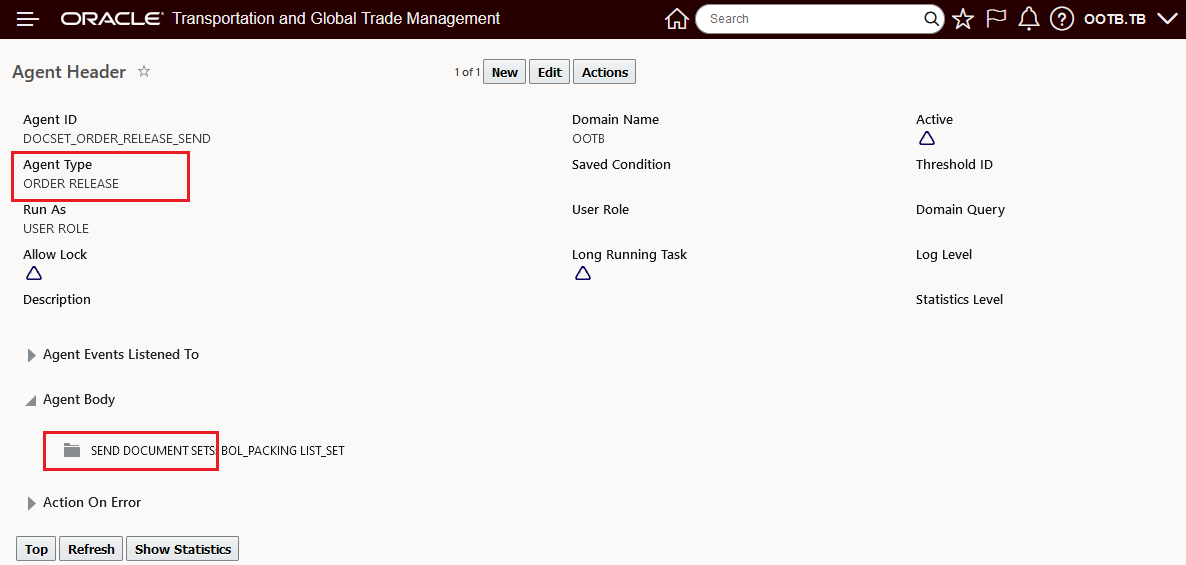Add Agent Header page to favorites

click(x=144, y=71)
